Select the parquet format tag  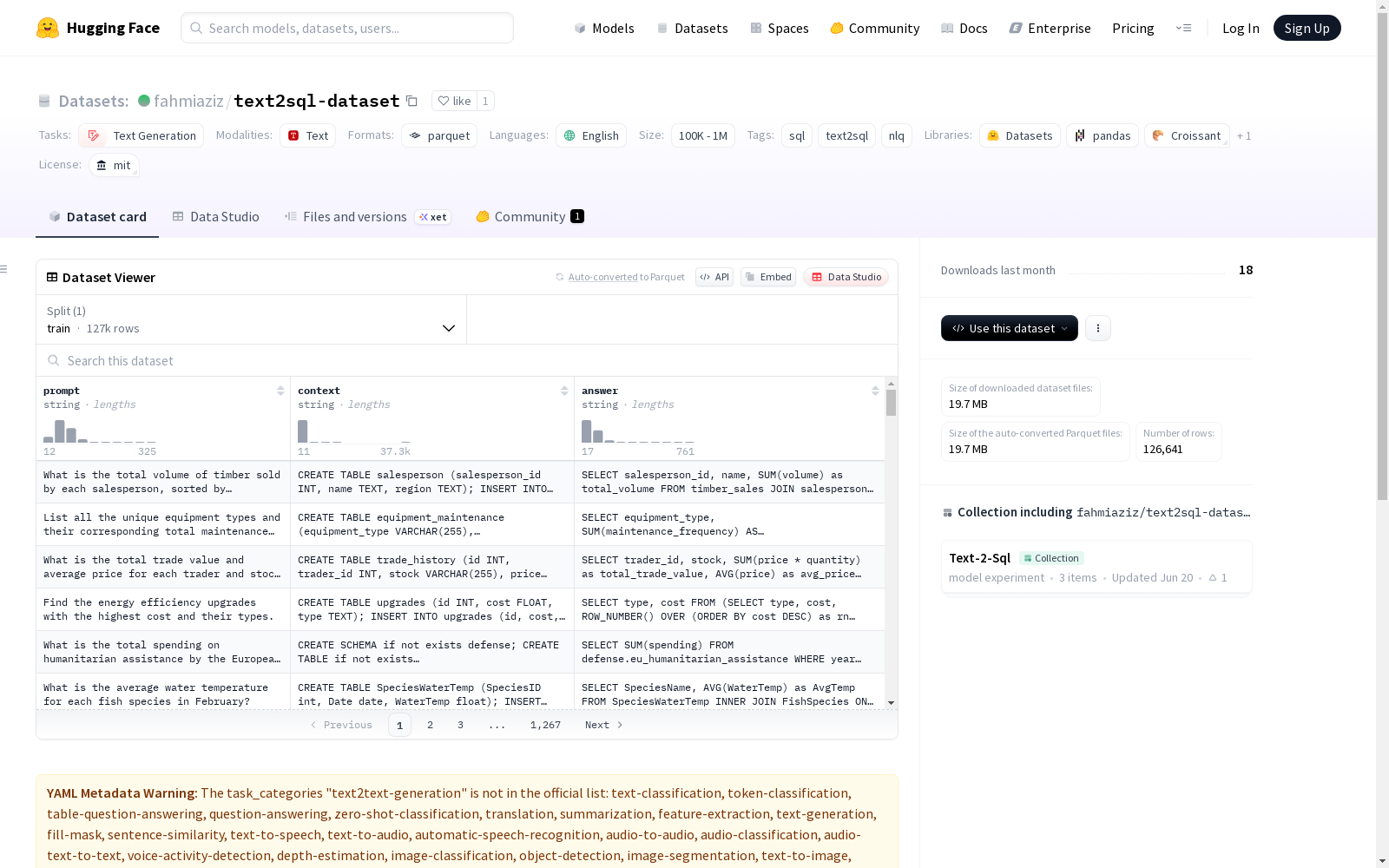439,135
